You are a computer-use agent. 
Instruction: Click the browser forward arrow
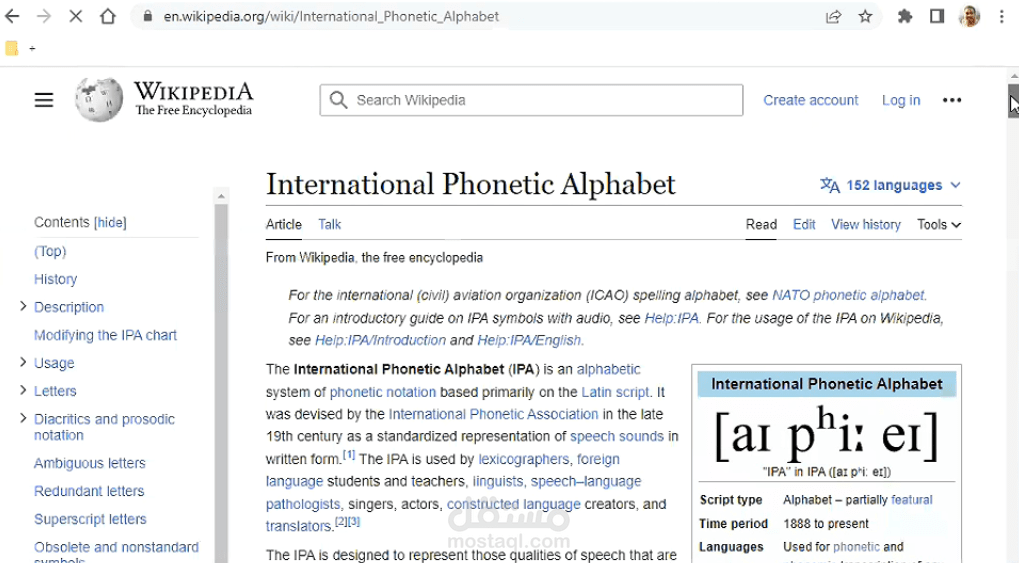[x=44, y=16]
